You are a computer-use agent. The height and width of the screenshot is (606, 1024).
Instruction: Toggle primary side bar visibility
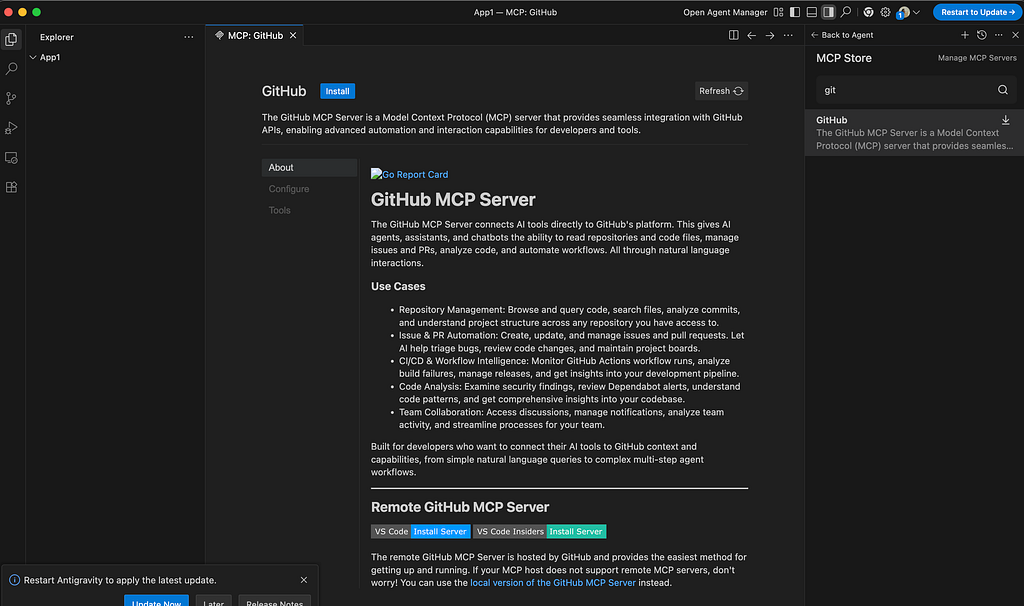pyautogui.click(x=795, y=12)
